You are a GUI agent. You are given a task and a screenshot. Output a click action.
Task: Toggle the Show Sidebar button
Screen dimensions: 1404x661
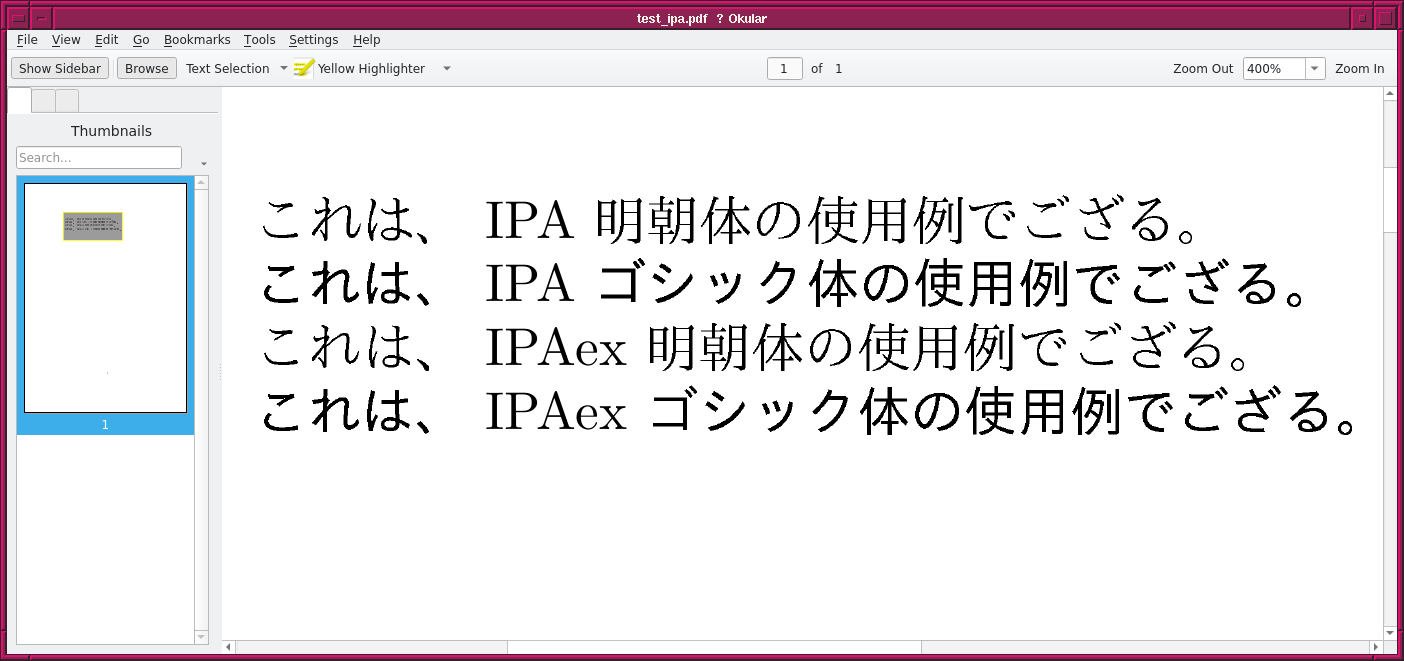click(x=60, y=68)
